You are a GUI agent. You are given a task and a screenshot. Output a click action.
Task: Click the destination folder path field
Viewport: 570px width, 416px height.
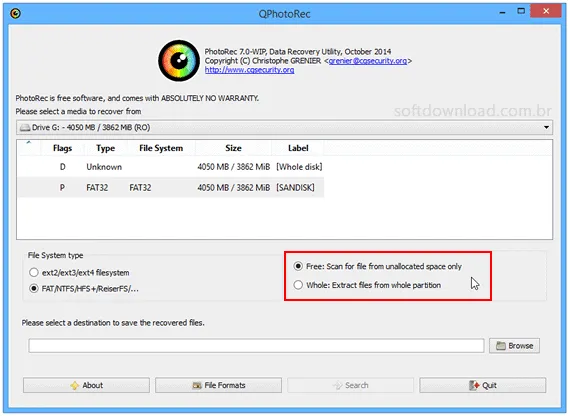(256, 345)
